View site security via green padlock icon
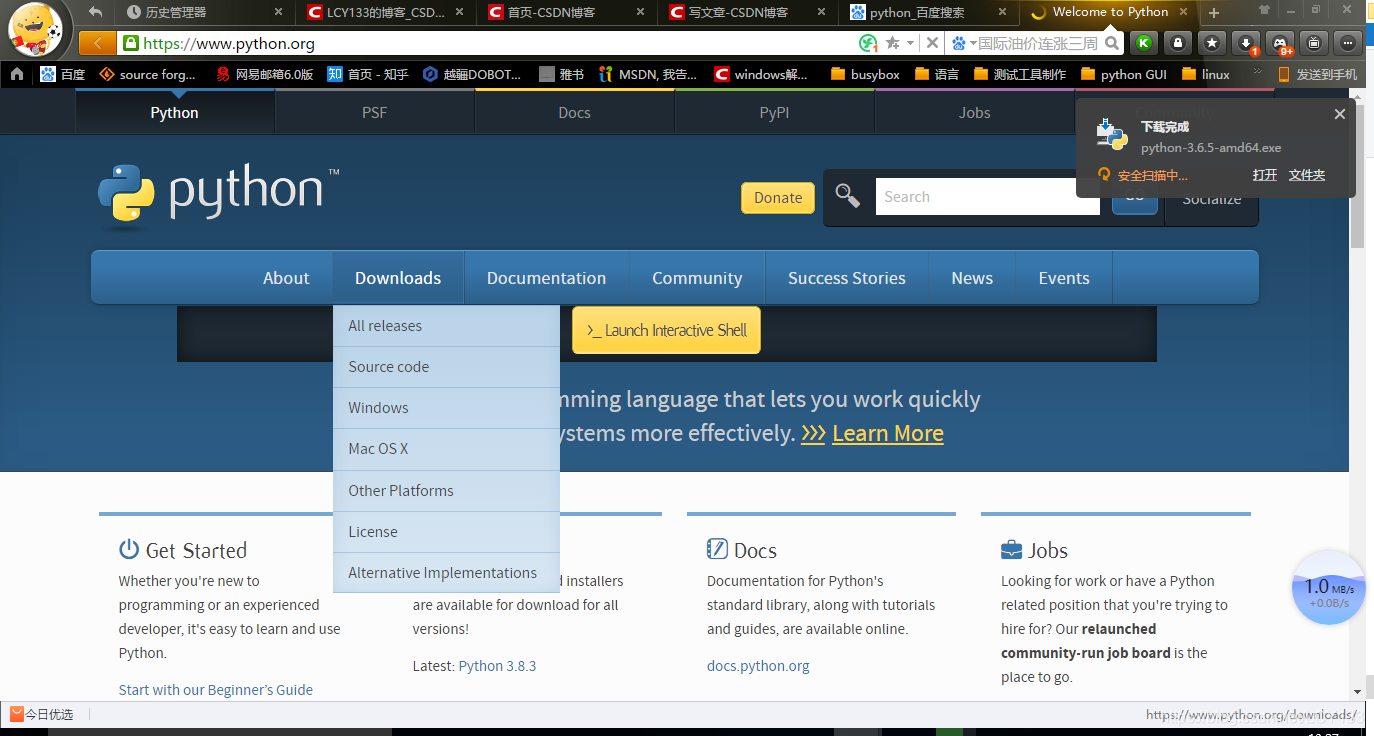This screenshot has width=1374, height=736. (x=130, y=43)
